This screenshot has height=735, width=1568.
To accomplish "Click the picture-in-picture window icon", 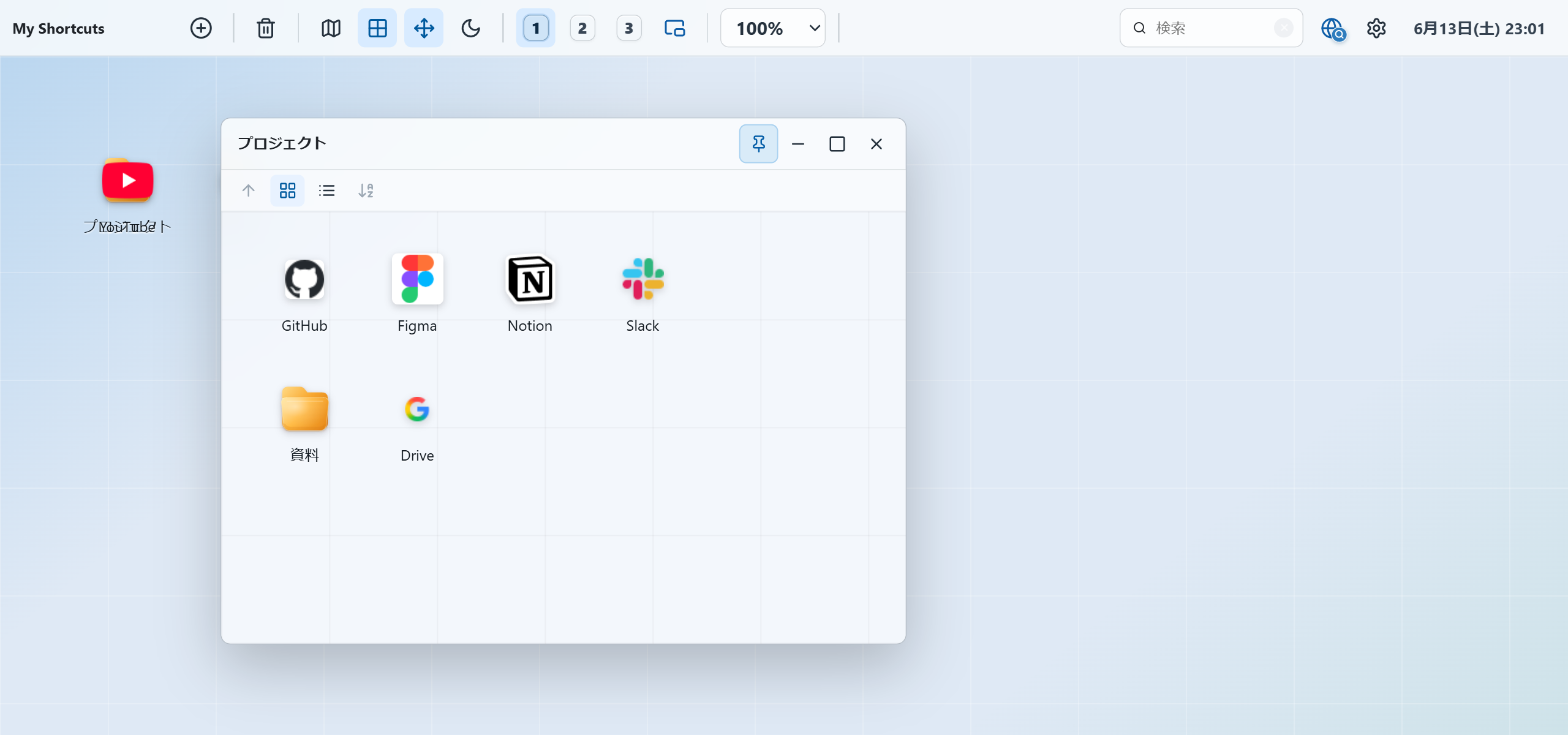I will click(675, 28).
